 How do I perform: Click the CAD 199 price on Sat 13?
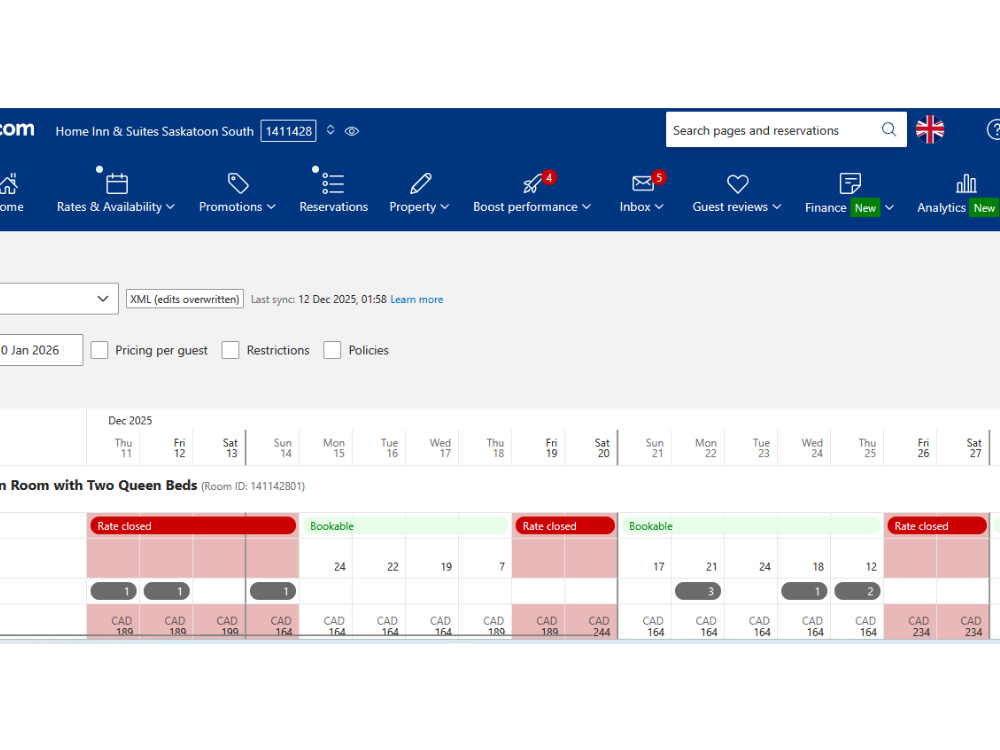[228, 626]
